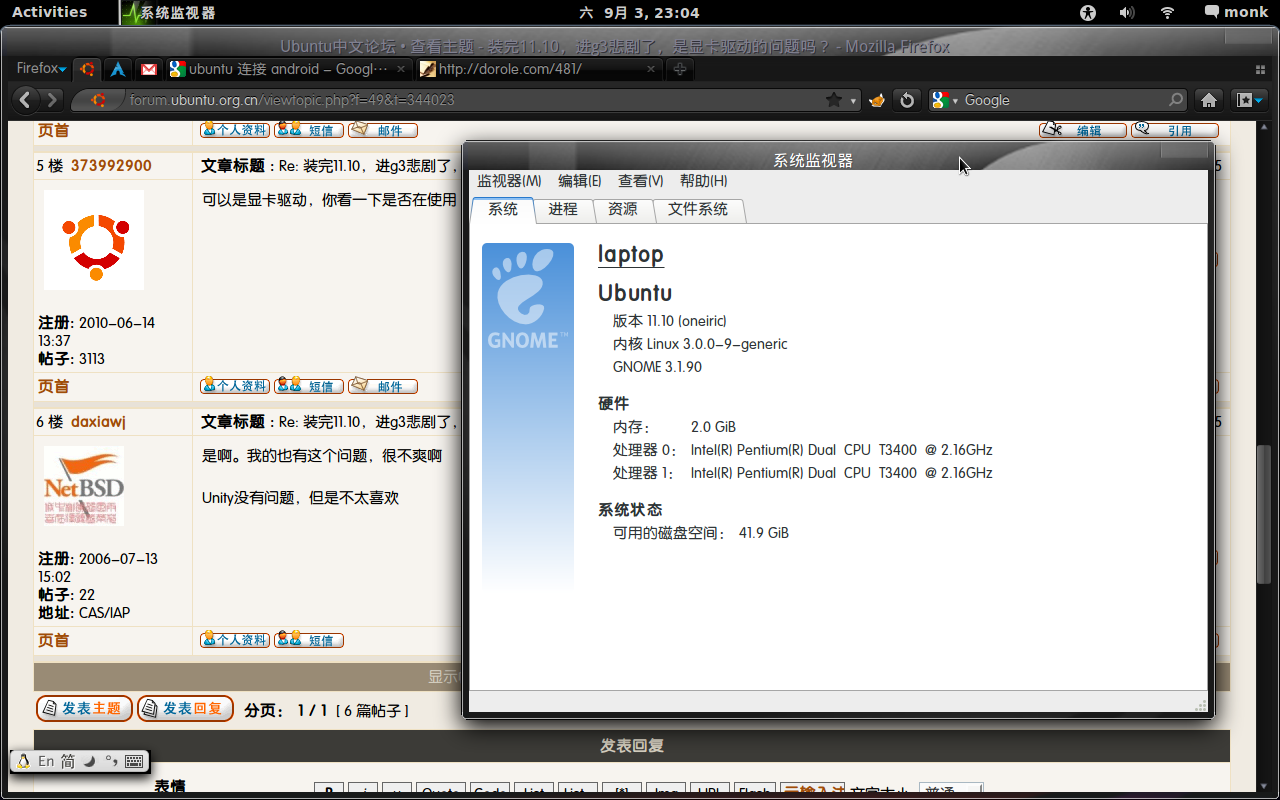Switch to the Gmail pinned tab

point(148,69)
